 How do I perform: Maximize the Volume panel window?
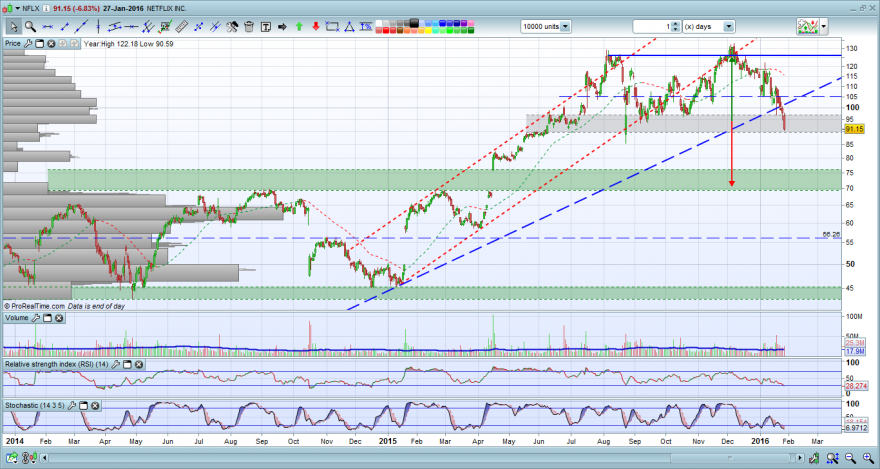(47, 318)
